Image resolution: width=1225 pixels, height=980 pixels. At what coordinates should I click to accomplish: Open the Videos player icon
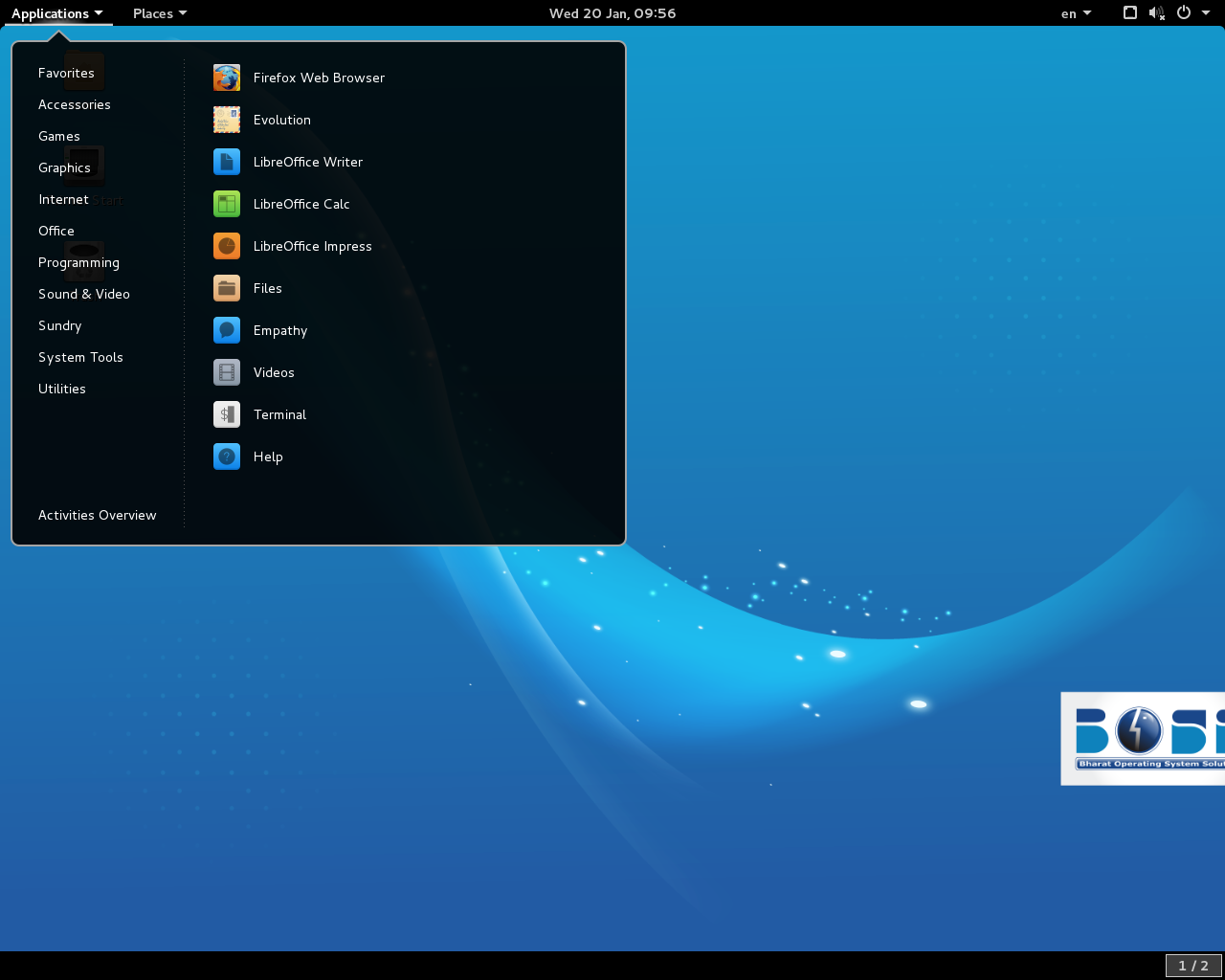point(227,372)
